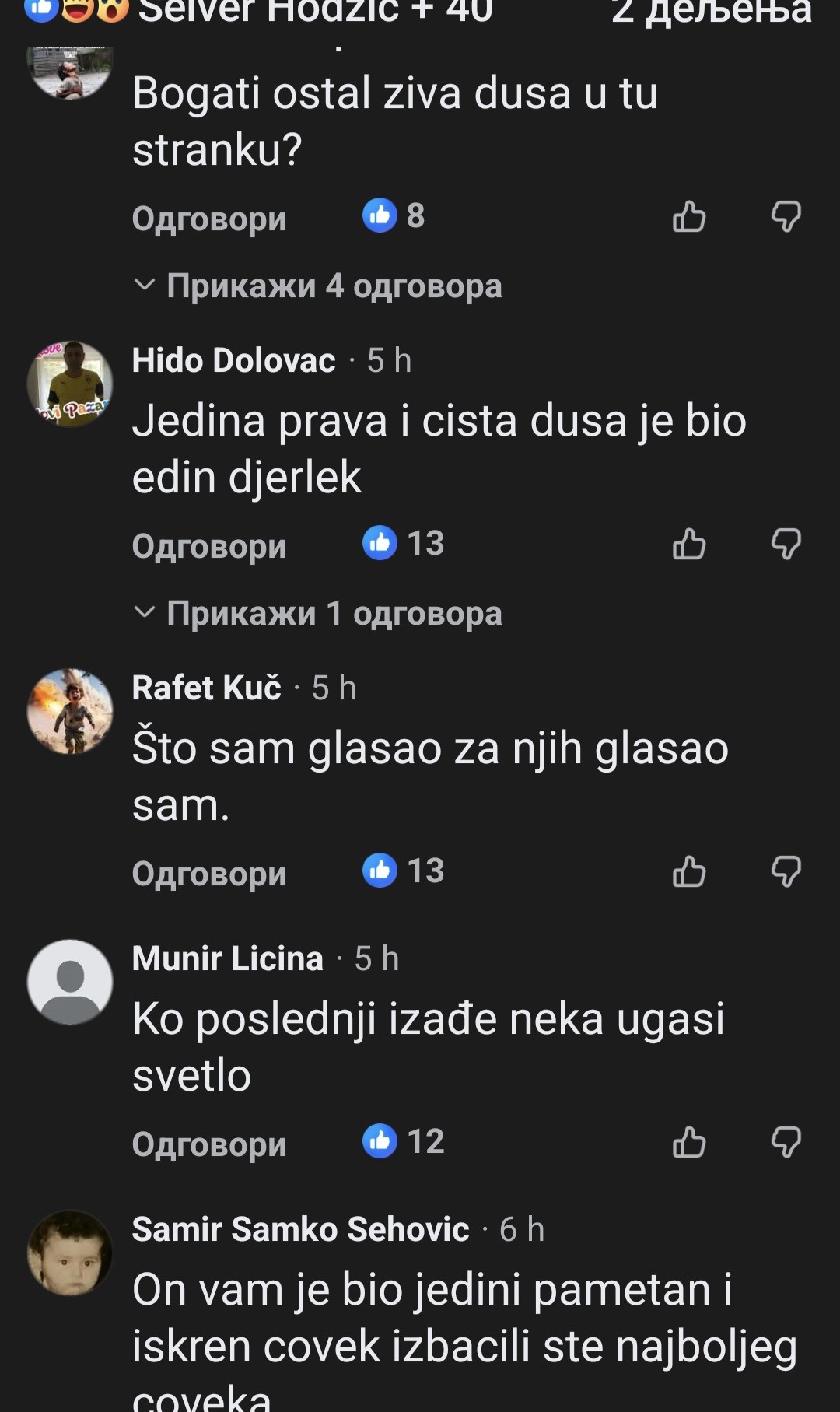The height and width of the screenshot is (1412, 840).
Task: Dislike Hido Dolovac's comment
Action: coord(786,544)
